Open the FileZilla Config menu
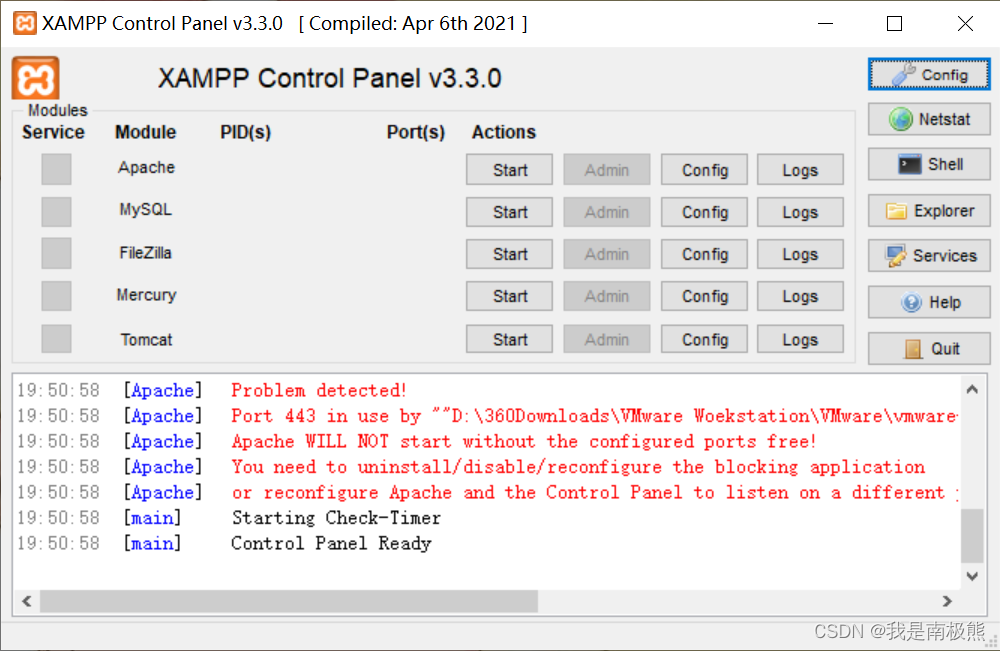Screen dimensions: 1000x651 point(705,254)
